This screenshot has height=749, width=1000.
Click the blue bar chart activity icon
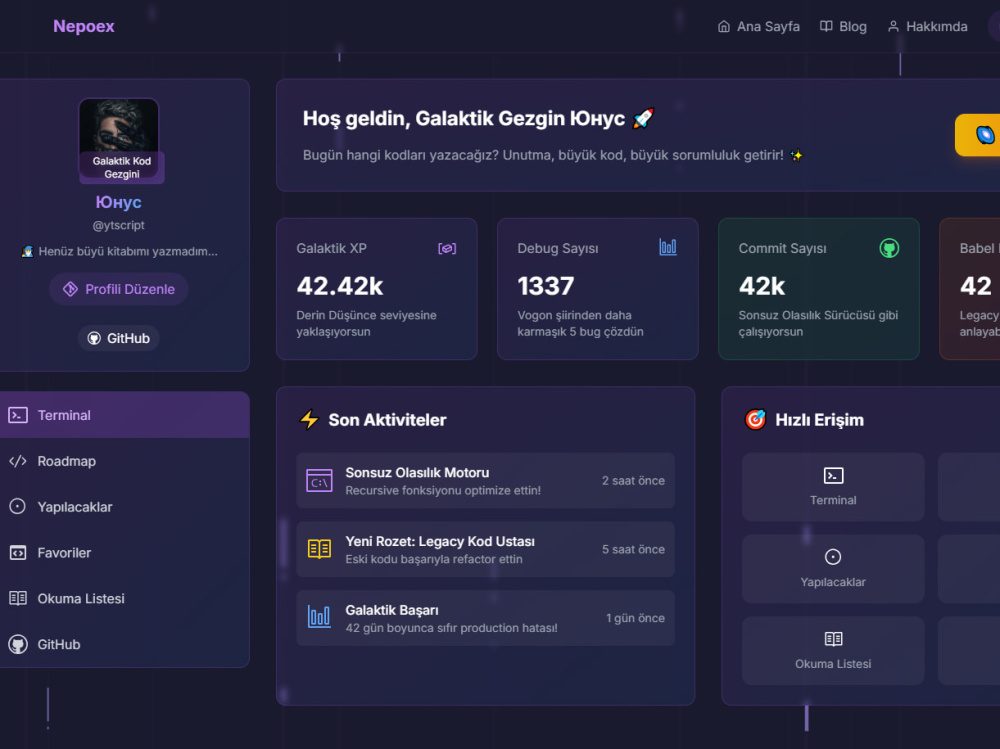(x=319, y=617)
